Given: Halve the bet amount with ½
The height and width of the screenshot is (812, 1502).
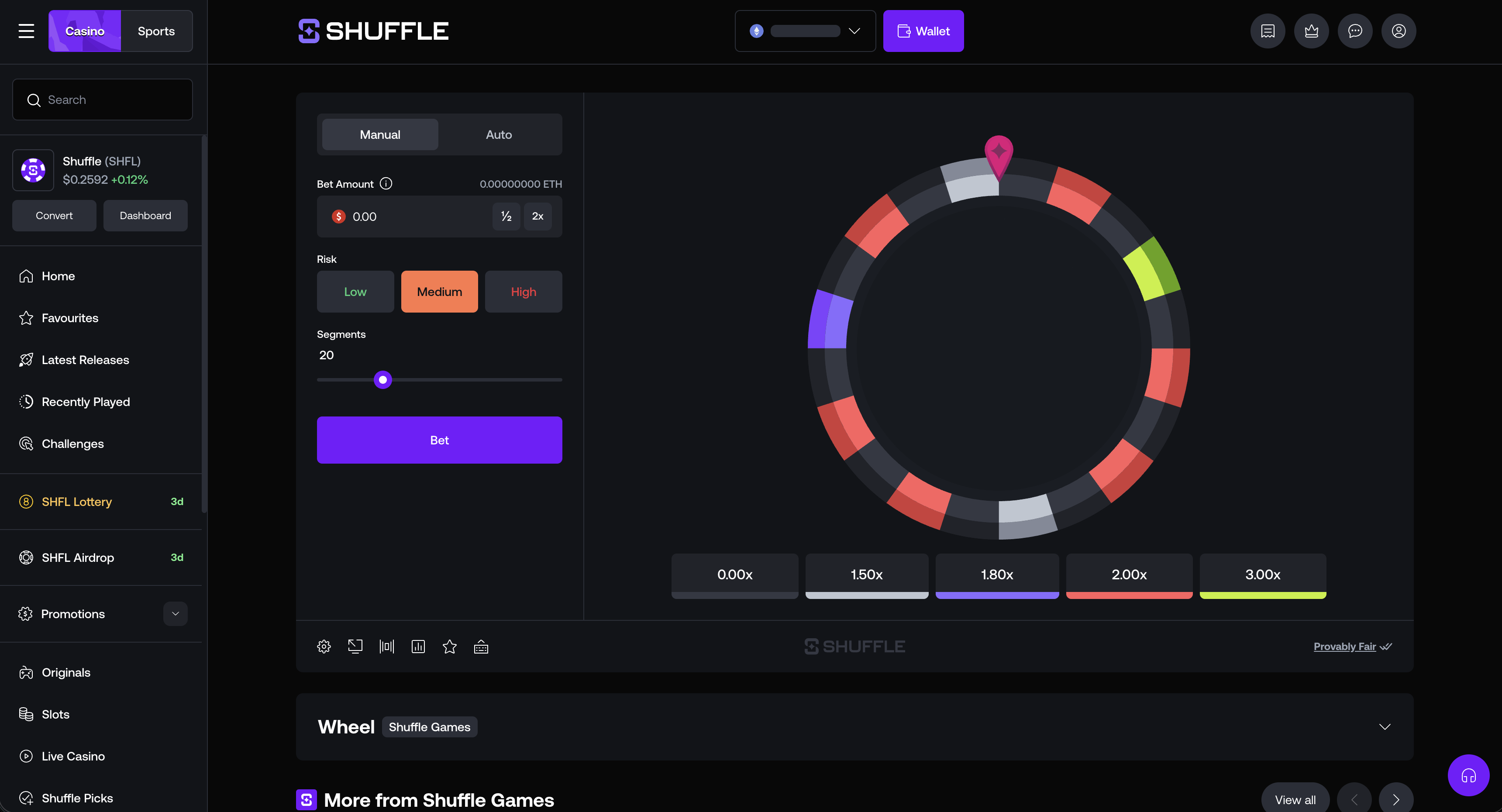Looking at the screenshot, I should click(506, 216).
